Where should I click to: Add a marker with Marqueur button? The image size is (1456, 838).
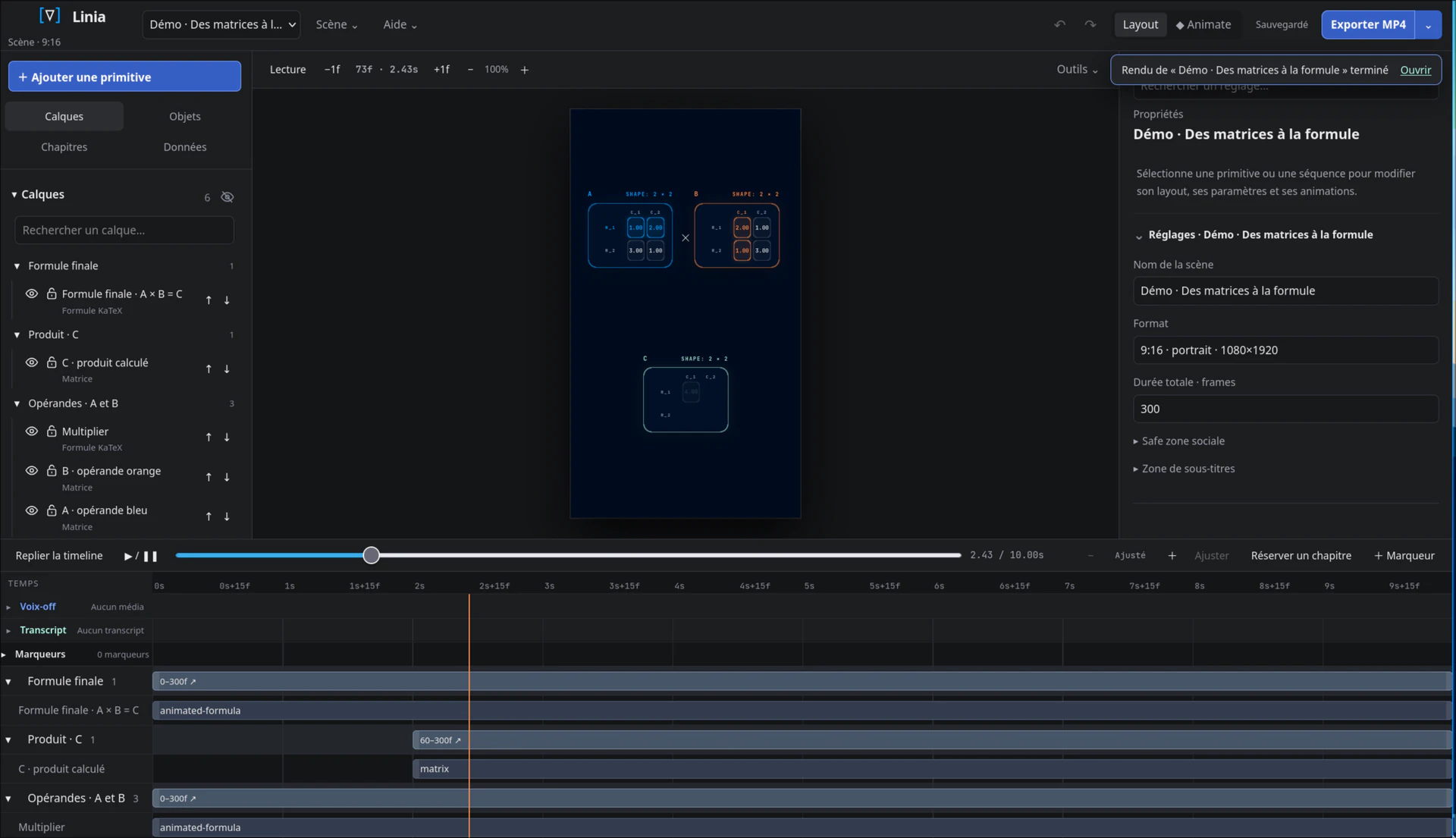coord(1404,556)
